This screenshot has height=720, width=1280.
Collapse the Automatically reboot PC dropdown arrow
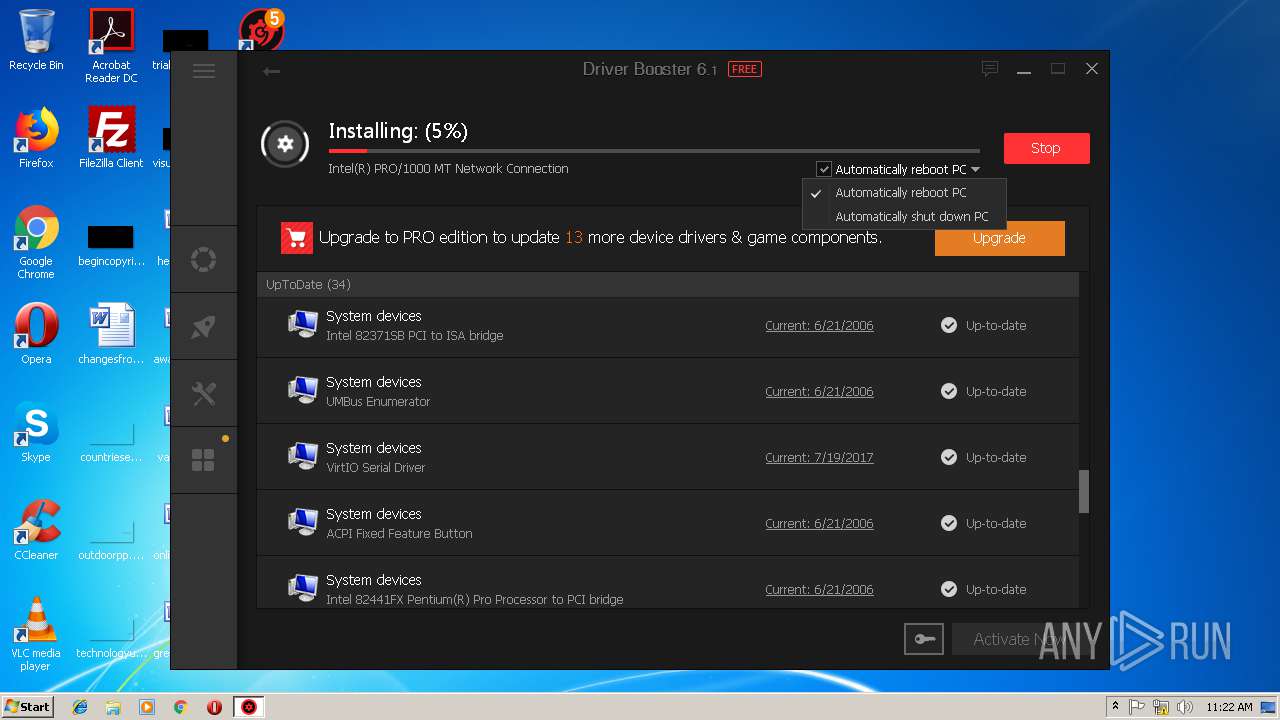(x=975, y=170)
